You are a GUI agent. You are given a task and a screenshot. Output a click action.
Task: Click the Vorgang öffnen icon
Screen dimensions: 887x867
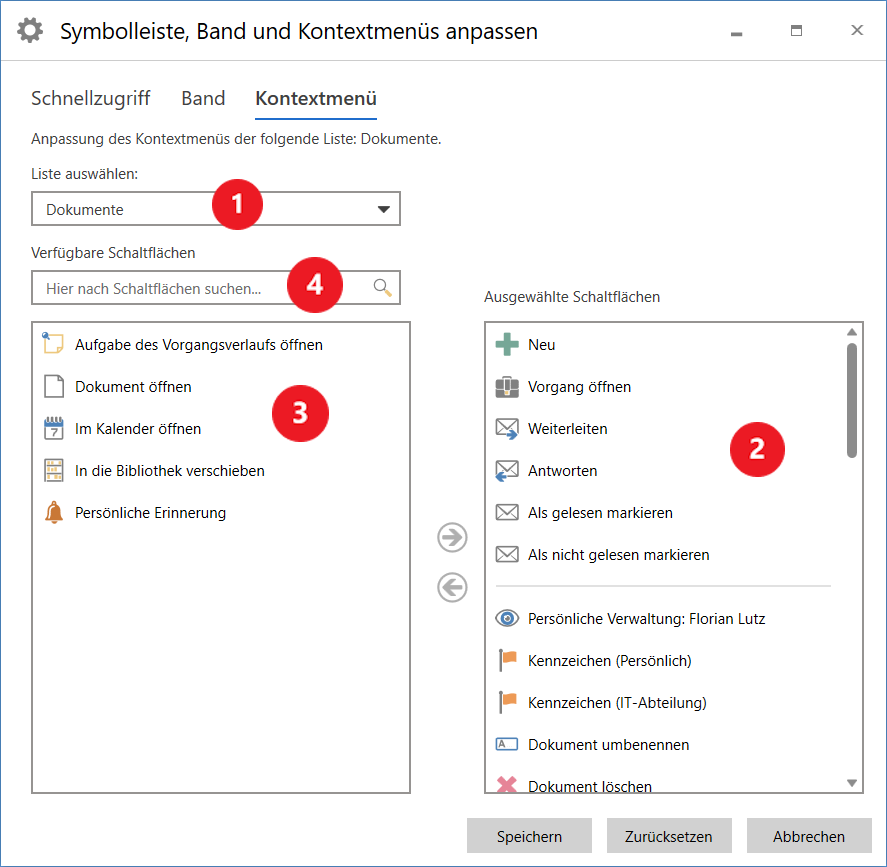pyautogui.click(x=507, y=386)
